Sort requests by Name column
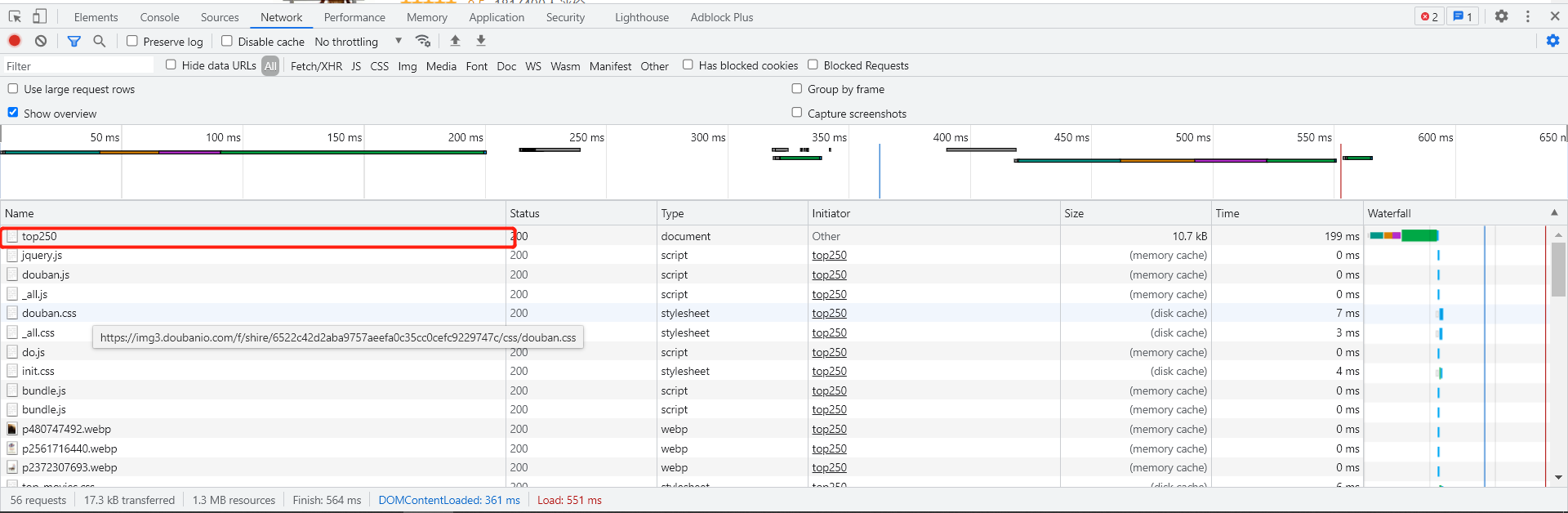Image resolution: width=1568 pixels, height=513 pixels. [x=253, y=213]
